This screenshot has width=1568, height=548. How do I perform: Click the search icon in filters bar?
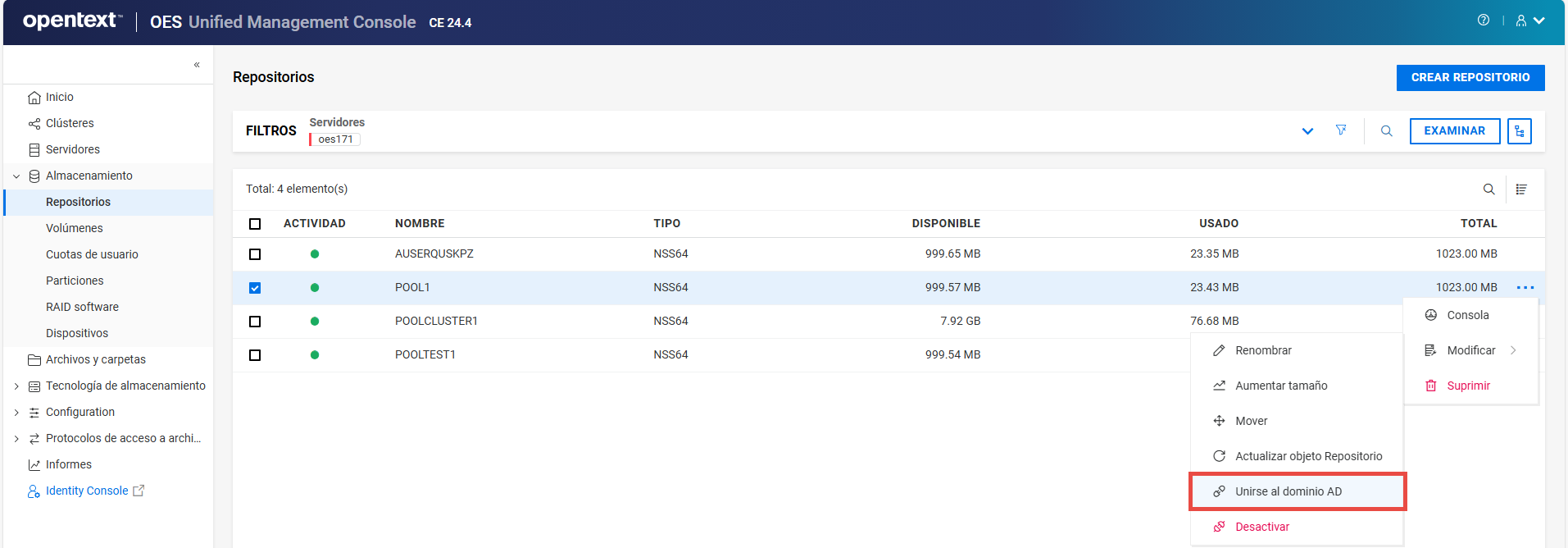[1386, 131]
